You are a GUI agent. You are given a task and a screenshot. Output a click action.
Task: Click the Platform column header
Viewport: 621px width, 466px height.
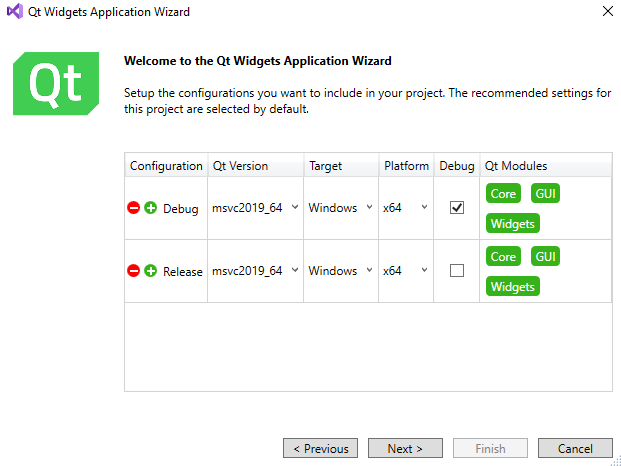406,165
